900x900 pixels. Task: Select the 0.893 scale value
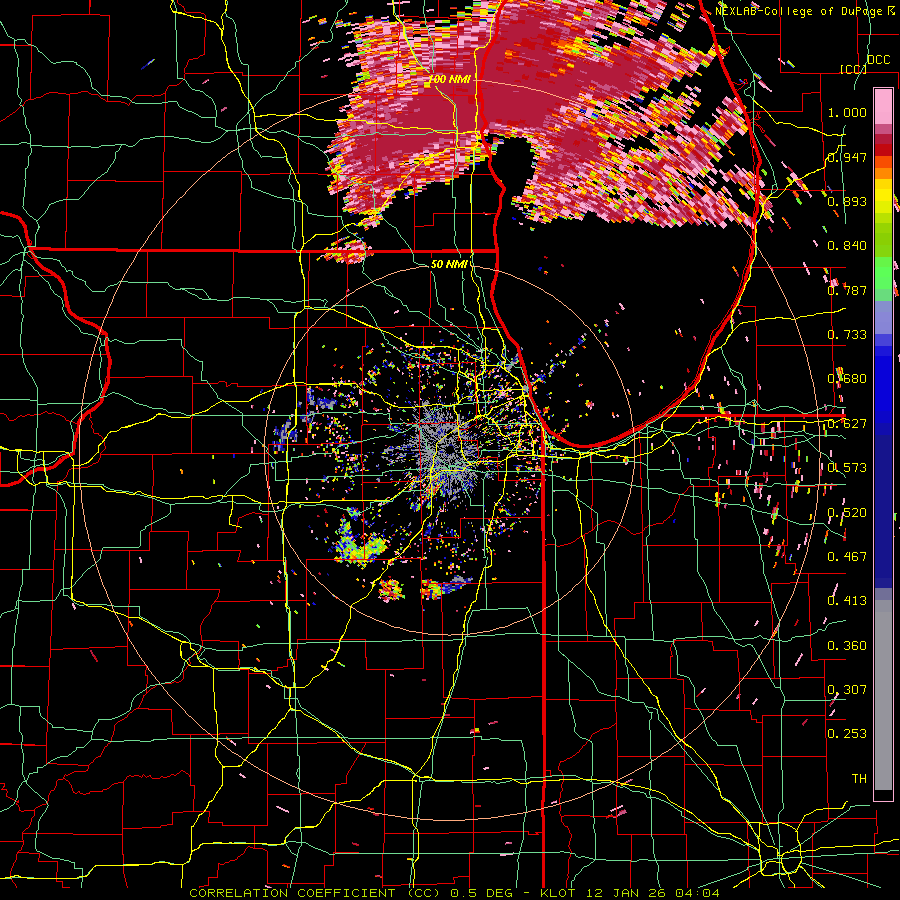[x=847, y=201]
